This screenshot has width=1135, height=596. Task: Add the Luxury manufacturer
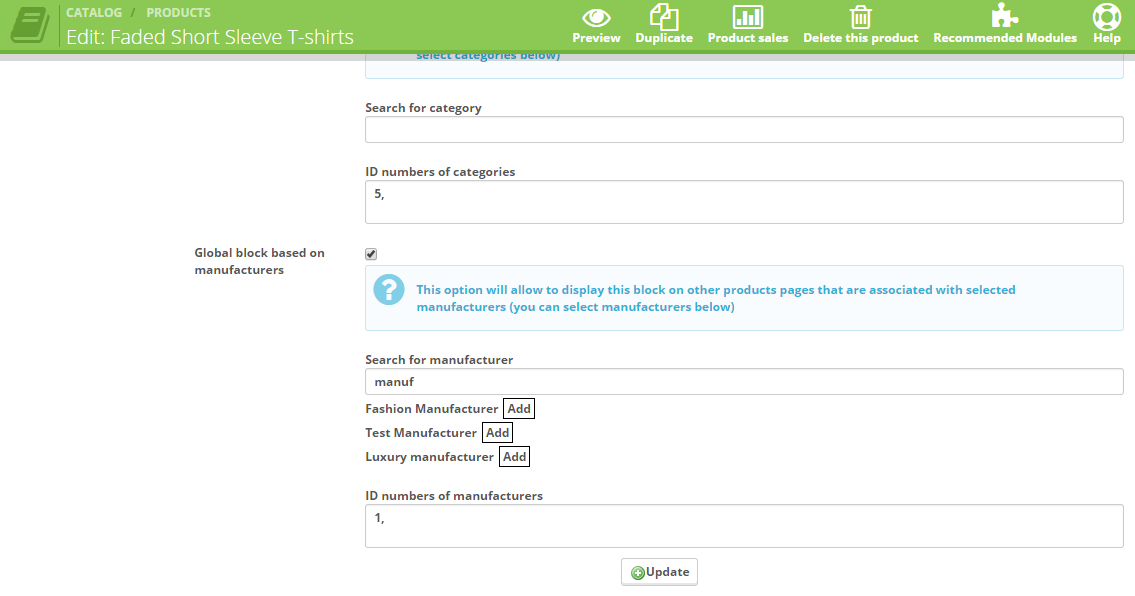tap(514, 456)
